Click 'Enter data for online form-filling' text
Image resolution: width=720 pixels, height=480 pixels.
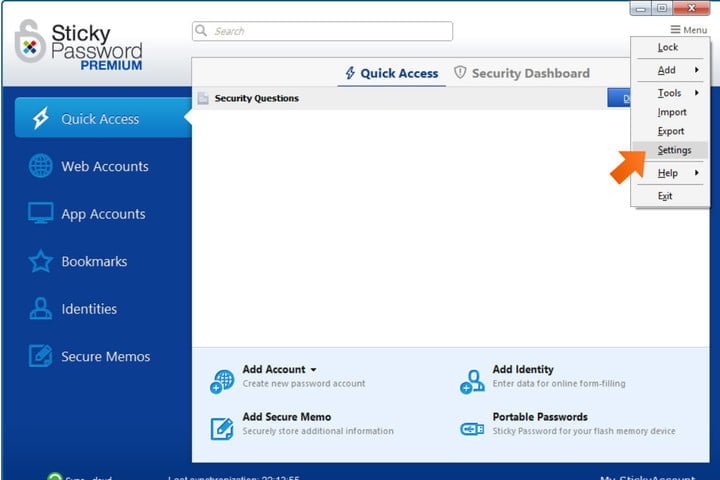click(559, 383)
